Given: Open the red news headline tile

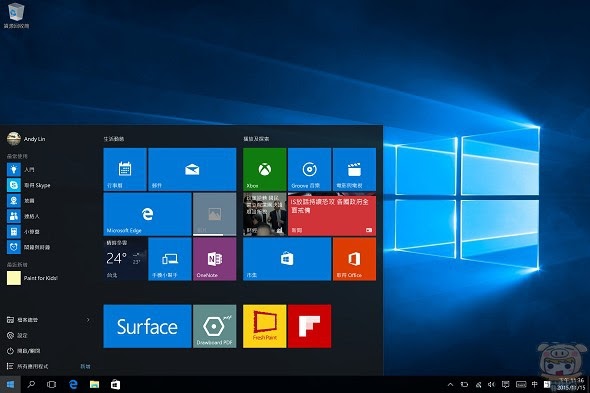Looking at the screenshot, I should pos(331,214).
